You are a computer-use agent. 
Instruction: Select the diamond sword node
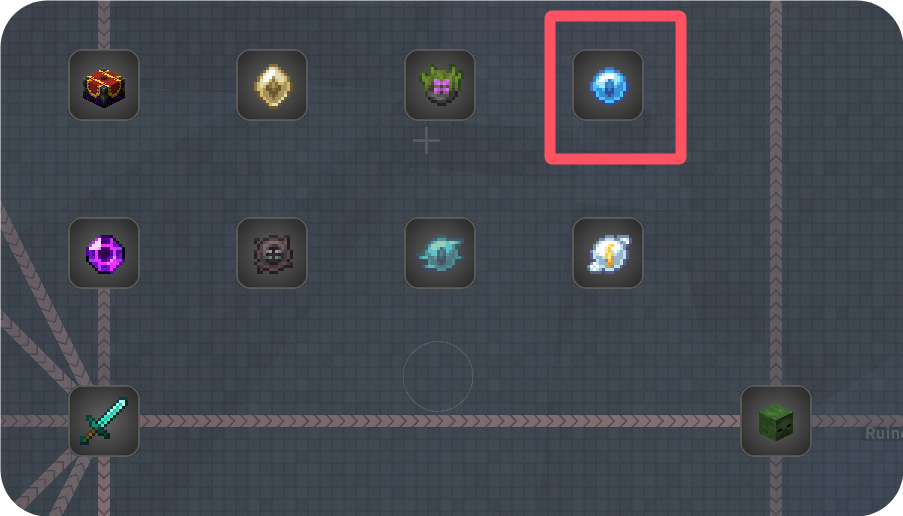104,421
